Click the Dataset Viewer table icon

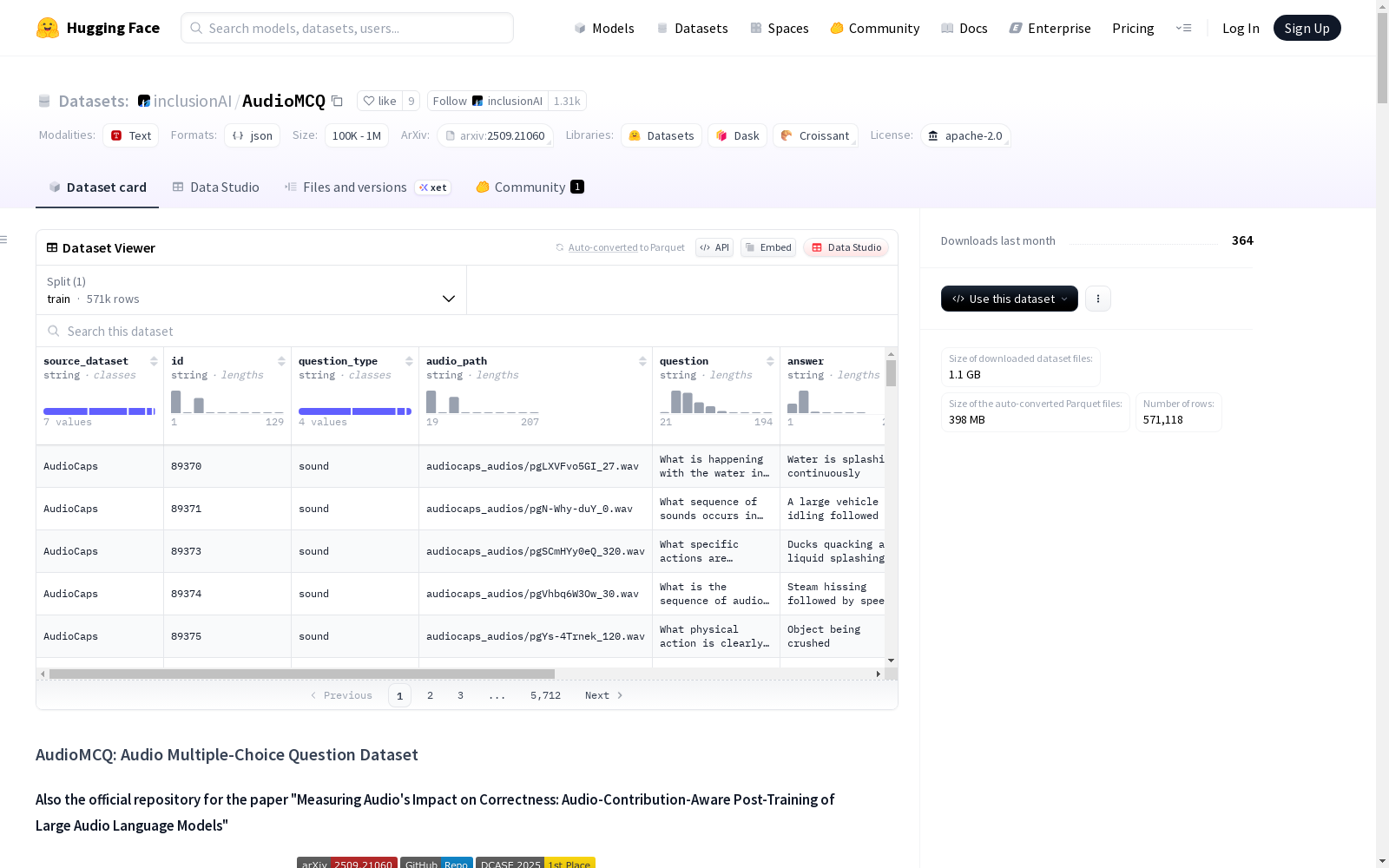pyautogui.click(x=52, y=247)
